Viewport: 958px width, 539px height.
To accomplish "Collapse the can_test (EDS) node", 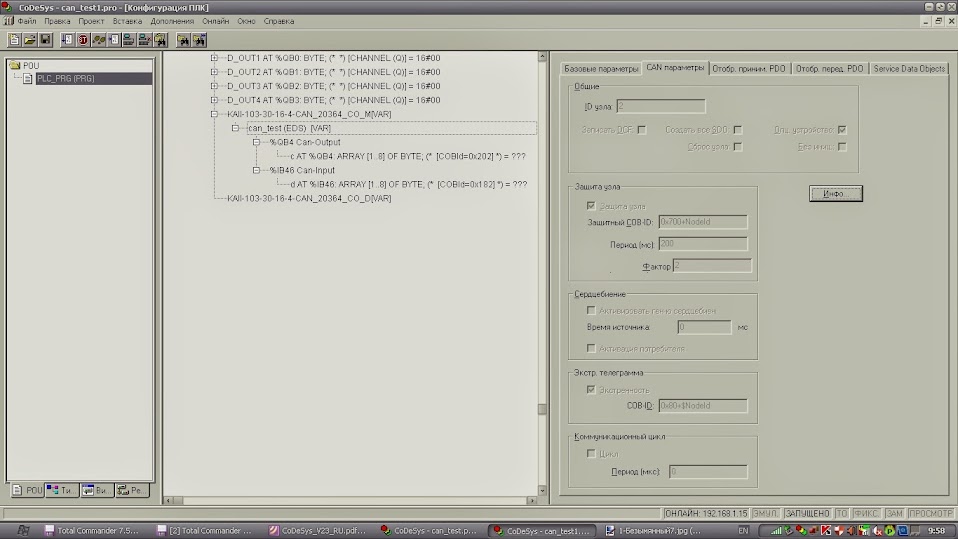I will coord(235,128).
